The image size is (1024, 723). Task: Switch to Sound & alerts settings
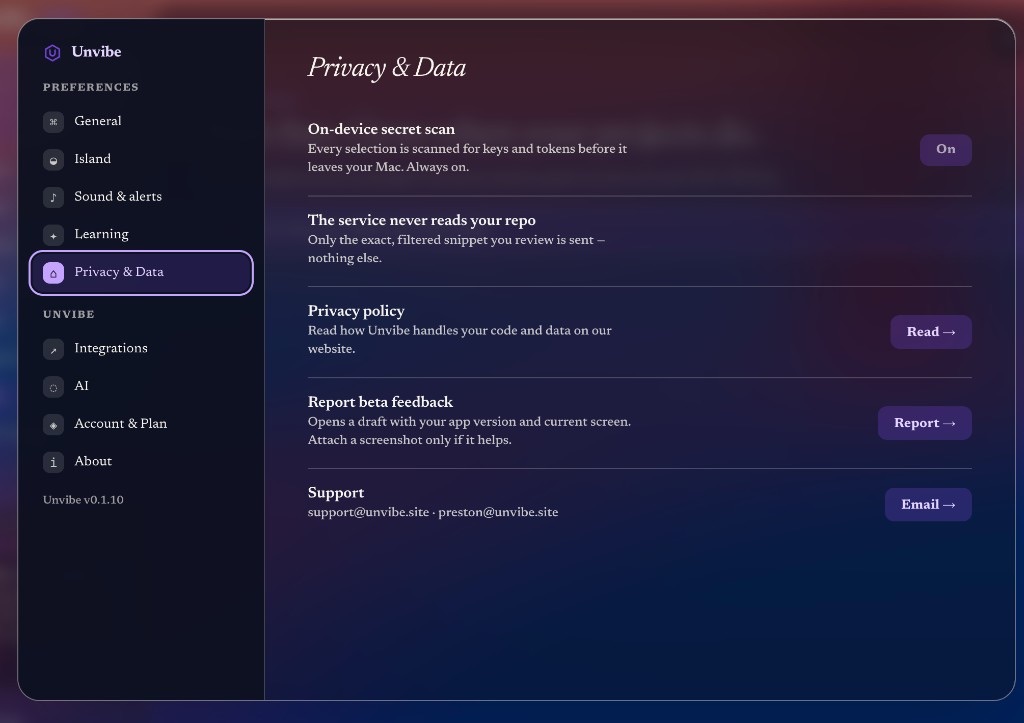point(141,197)
